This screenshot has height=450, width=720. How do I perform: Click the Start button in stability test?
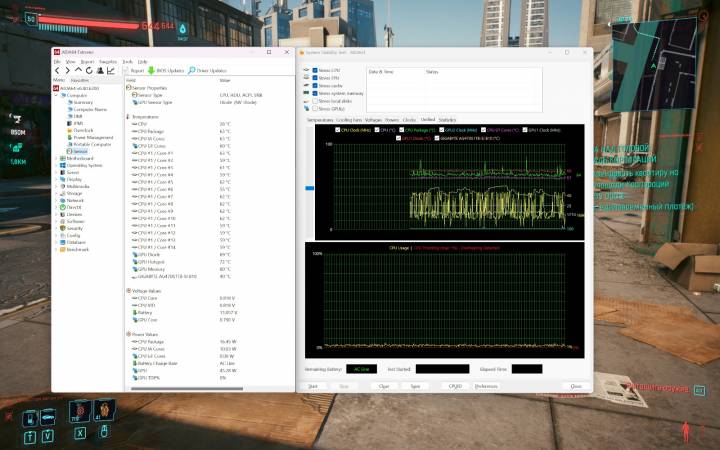click(313, 386)
